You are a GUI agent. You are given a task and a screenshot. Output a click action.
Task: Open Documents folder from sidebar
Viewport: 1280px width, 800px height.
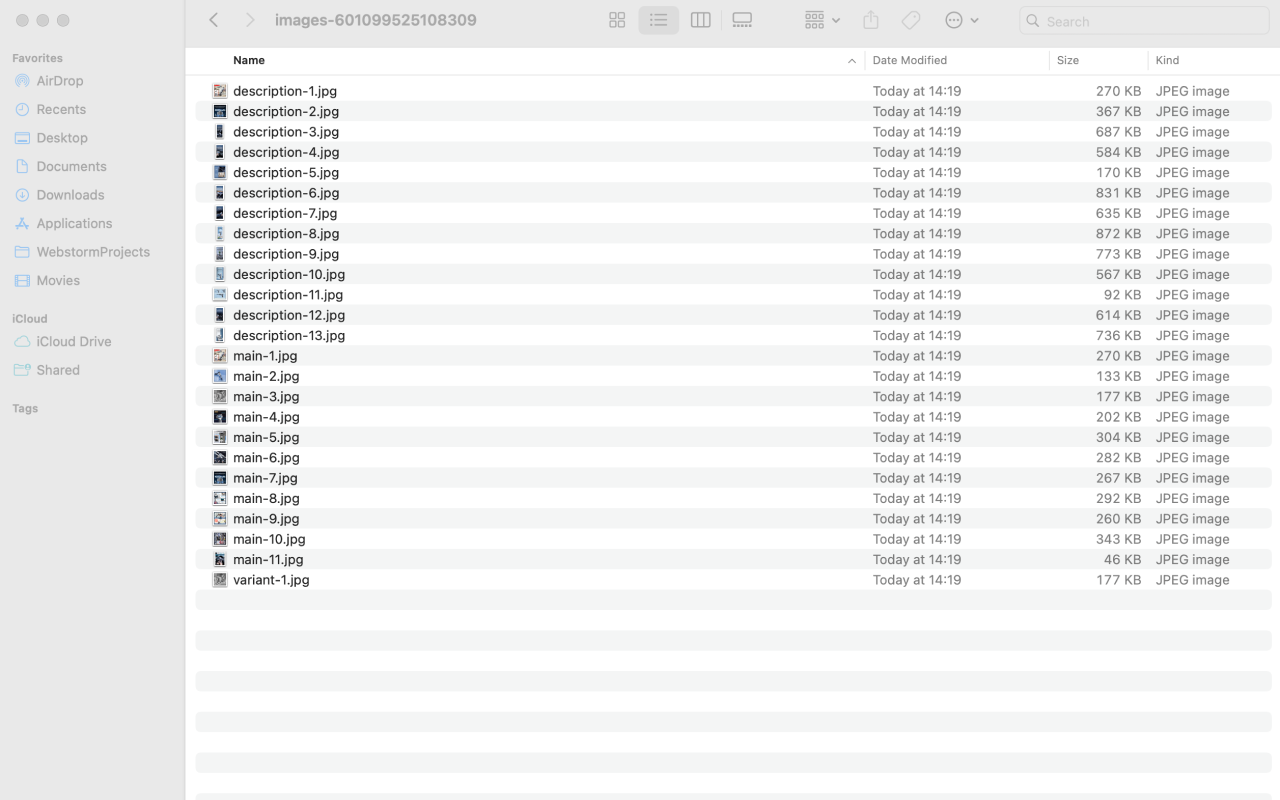click(71, 166)
